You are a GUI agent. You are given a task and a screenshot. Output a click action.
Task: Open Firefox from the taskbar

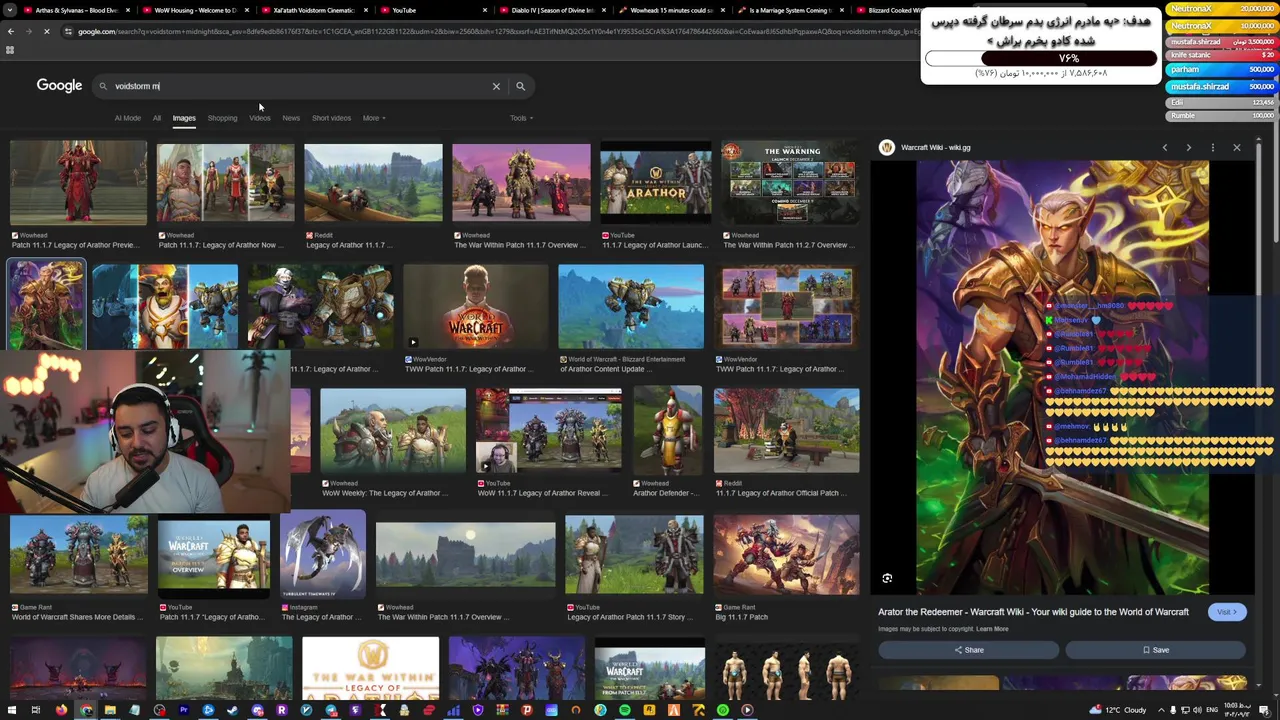61,710
